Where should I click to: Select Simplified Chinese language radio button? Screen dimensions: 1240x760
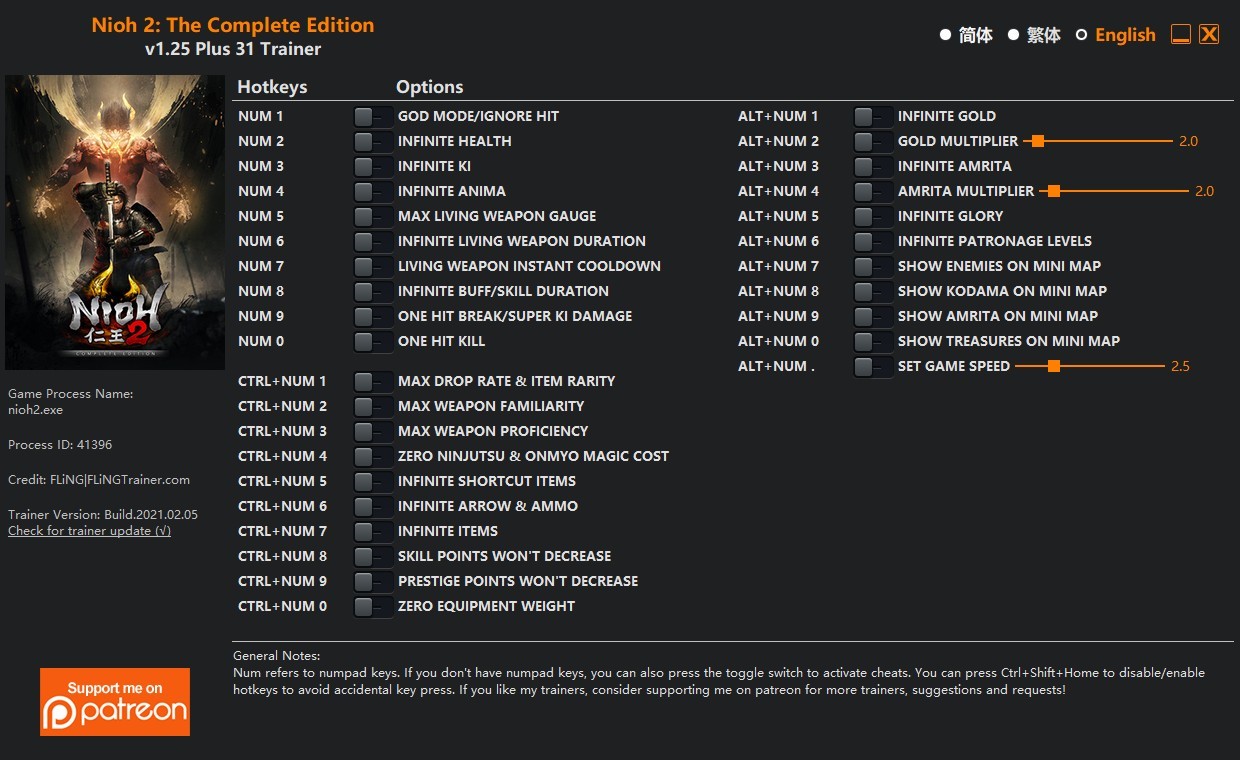[945, 35]
